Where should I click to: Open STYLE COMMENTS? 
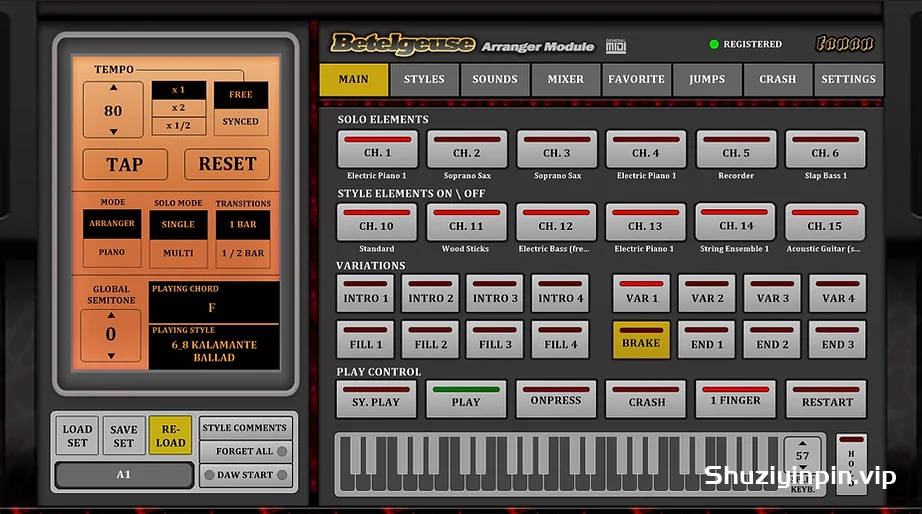(x=245, y=428)
